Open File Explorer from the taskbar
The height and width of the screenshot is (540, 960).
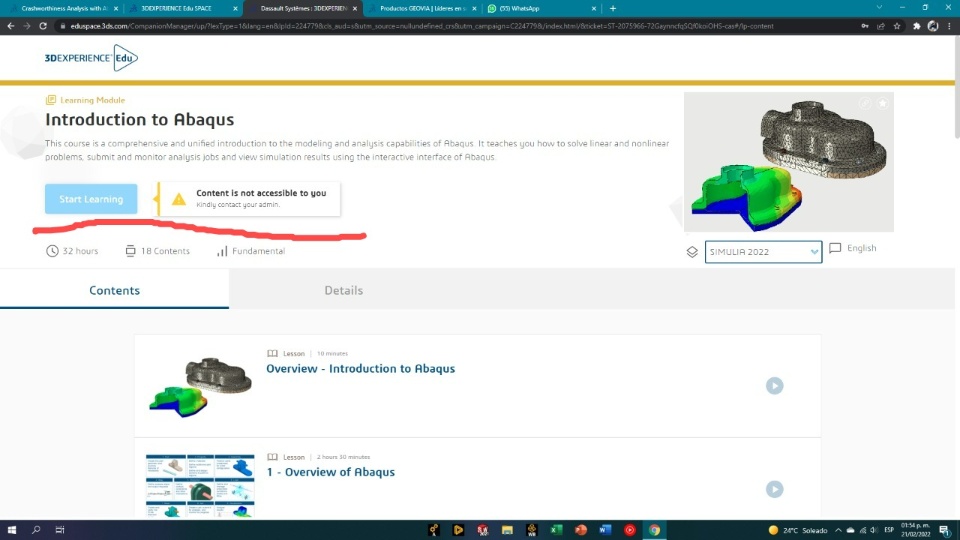507,530
